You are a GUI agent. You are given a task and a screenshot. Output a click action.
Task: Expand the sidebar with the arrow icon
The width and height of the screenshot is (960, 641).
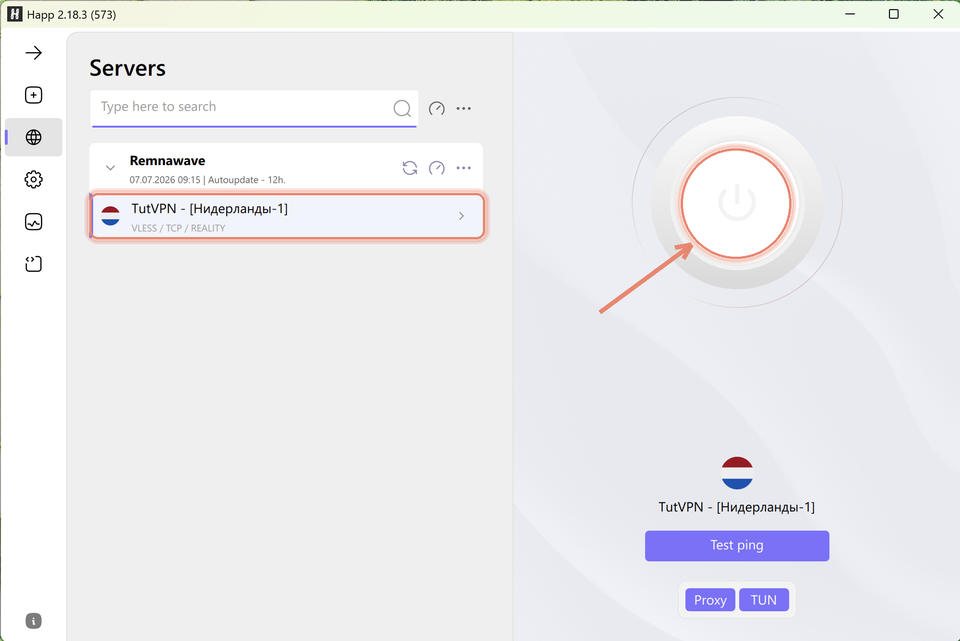[34, 53]
